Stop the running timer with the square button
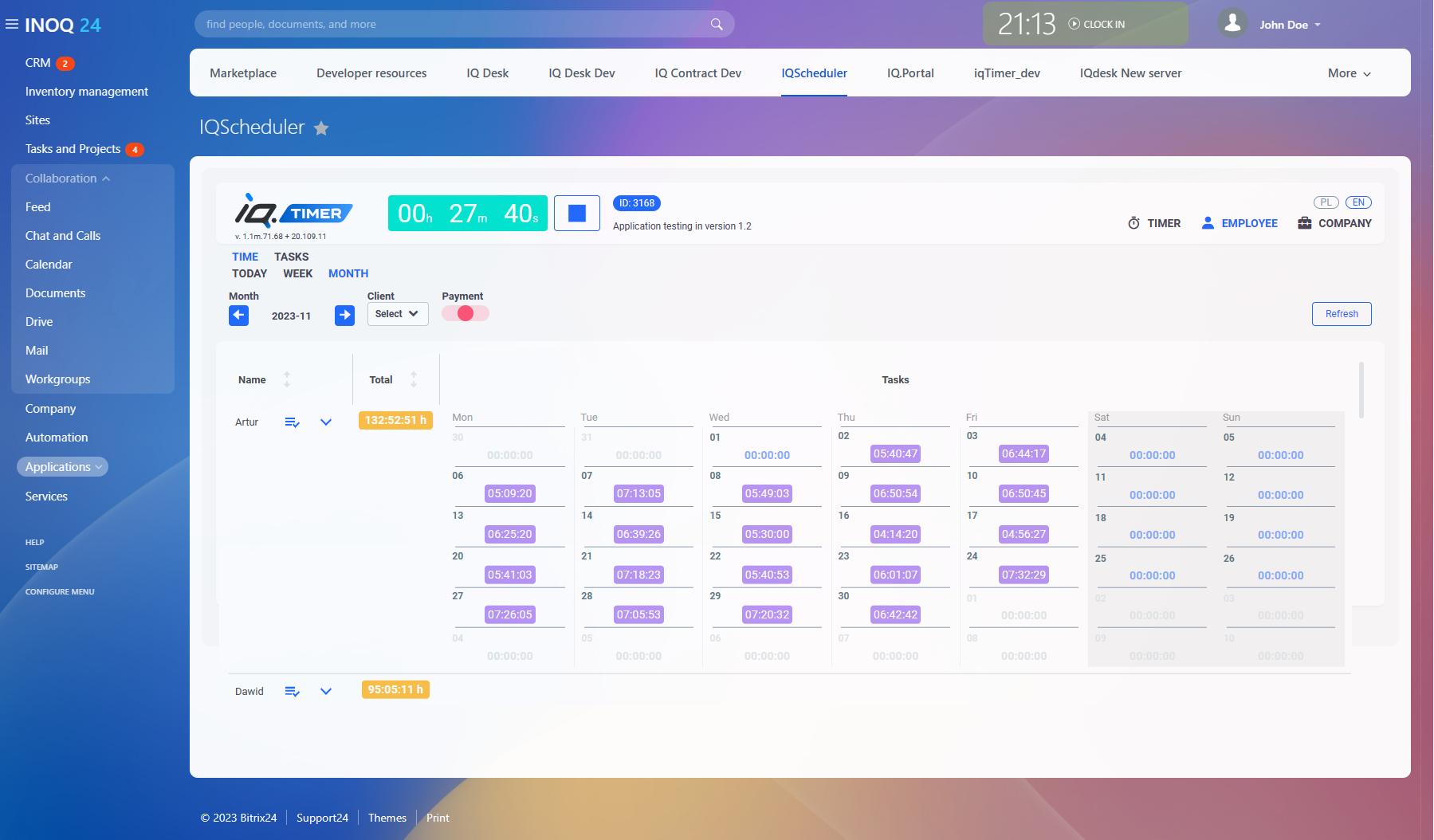1434x840 pixels. point(576,214)
